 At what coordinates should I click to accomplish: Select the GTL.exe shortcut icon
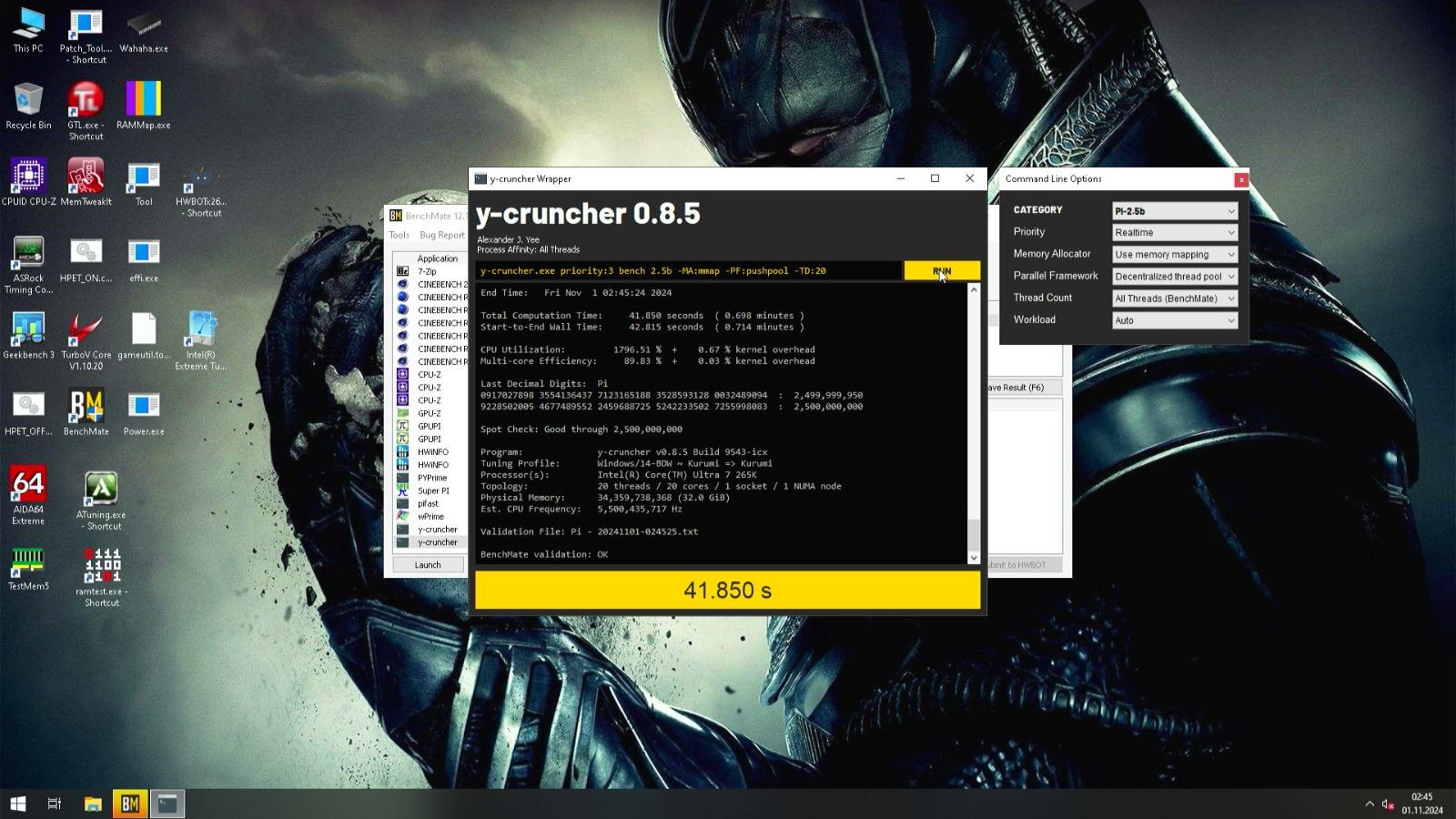pyautogui.click(x=86, y=112)
